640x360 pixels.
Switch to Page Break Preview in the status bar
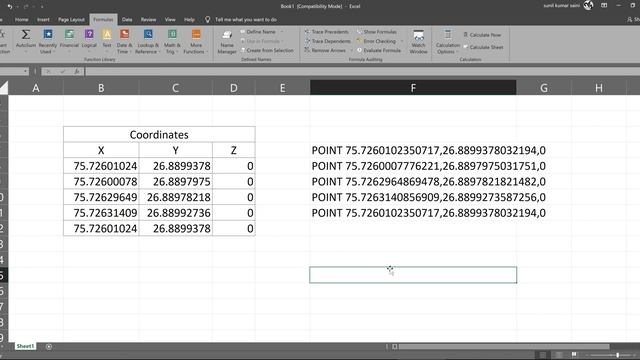point(574,355)
